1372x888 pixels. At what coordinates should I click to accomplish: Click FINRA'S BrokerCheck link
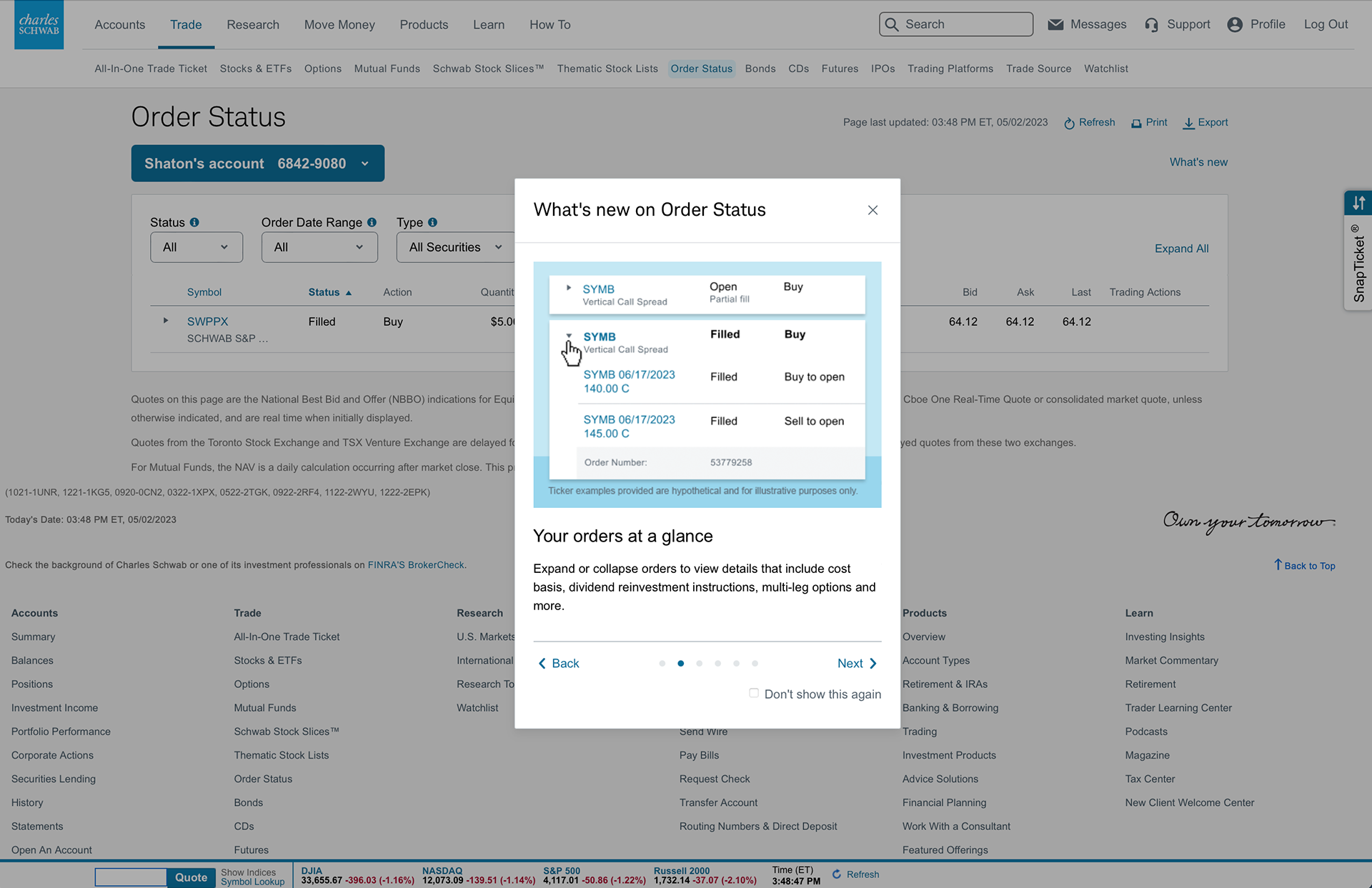[416, 565]
